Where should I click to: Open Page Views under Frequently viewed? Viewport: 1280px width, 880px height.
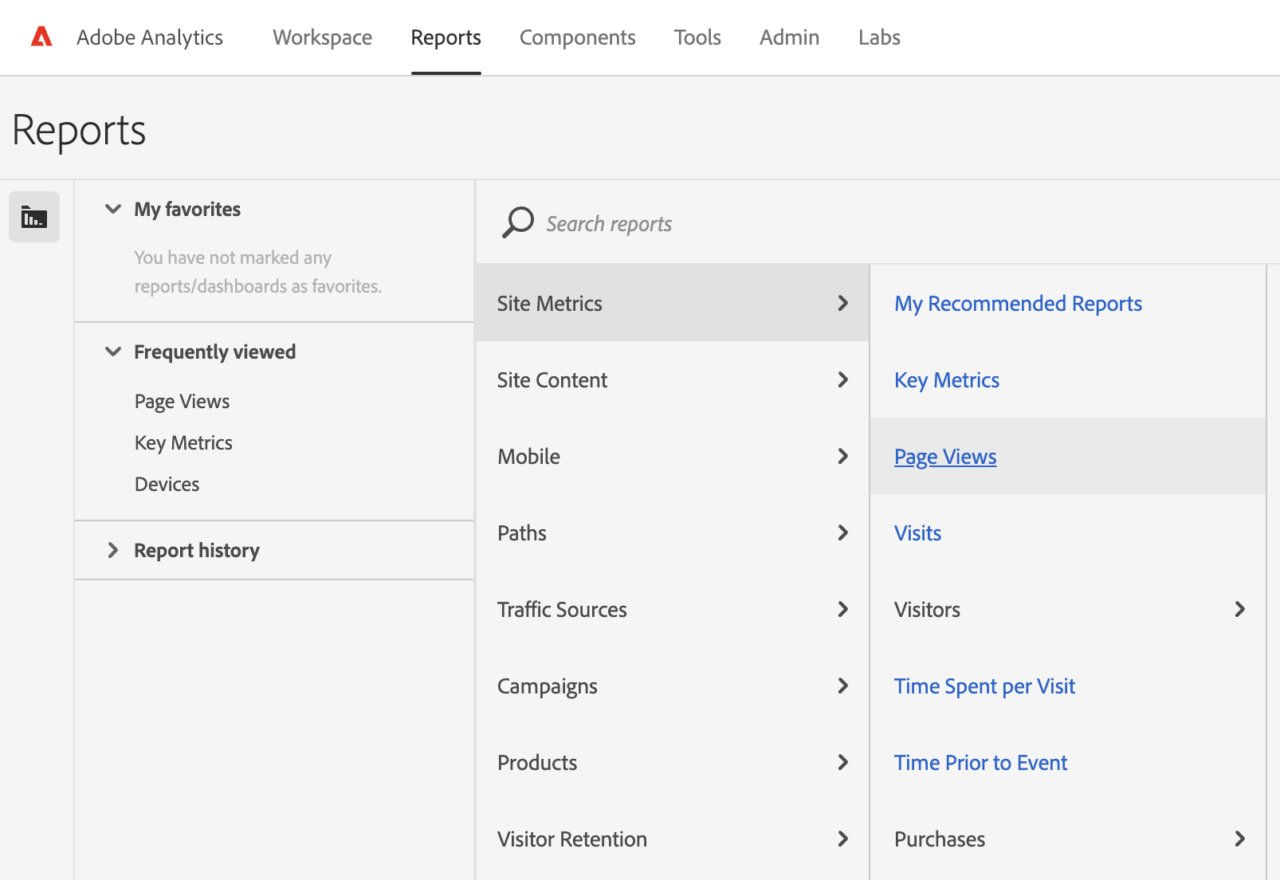[182, 401]
